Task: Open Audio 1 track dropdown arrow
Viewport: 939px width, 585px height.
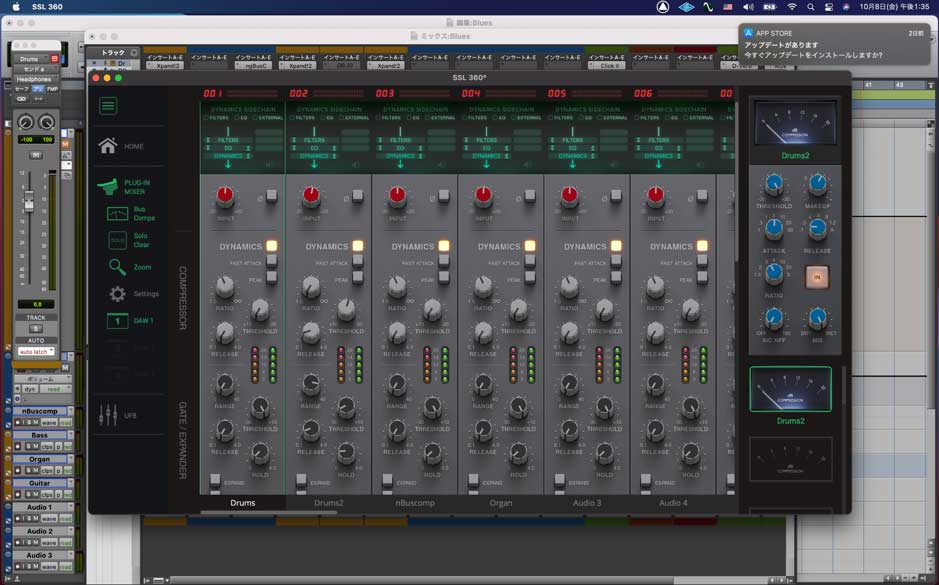Action: 70,507
